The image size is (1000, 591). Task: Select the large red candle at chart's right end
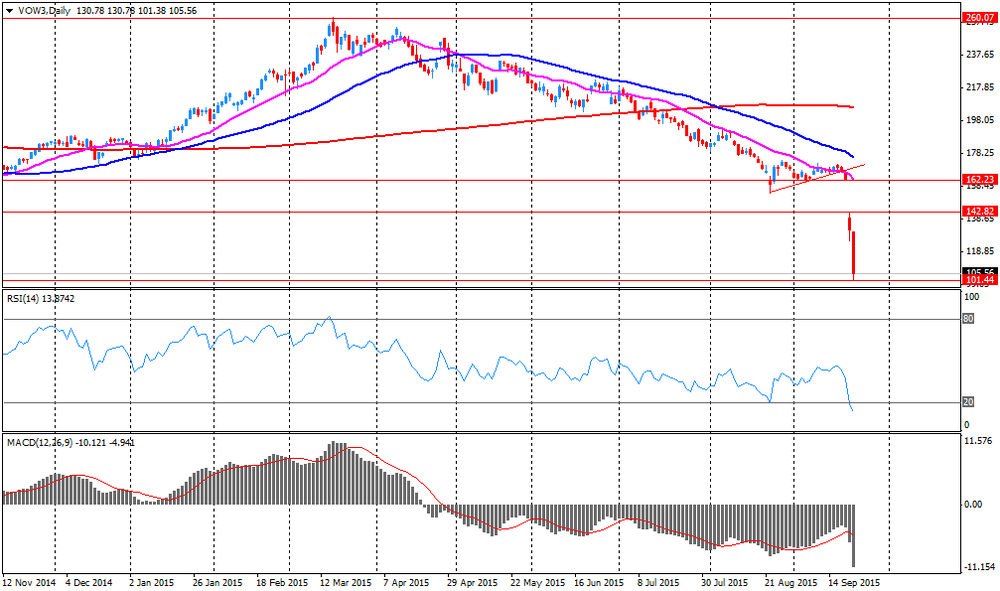[853, 255]
